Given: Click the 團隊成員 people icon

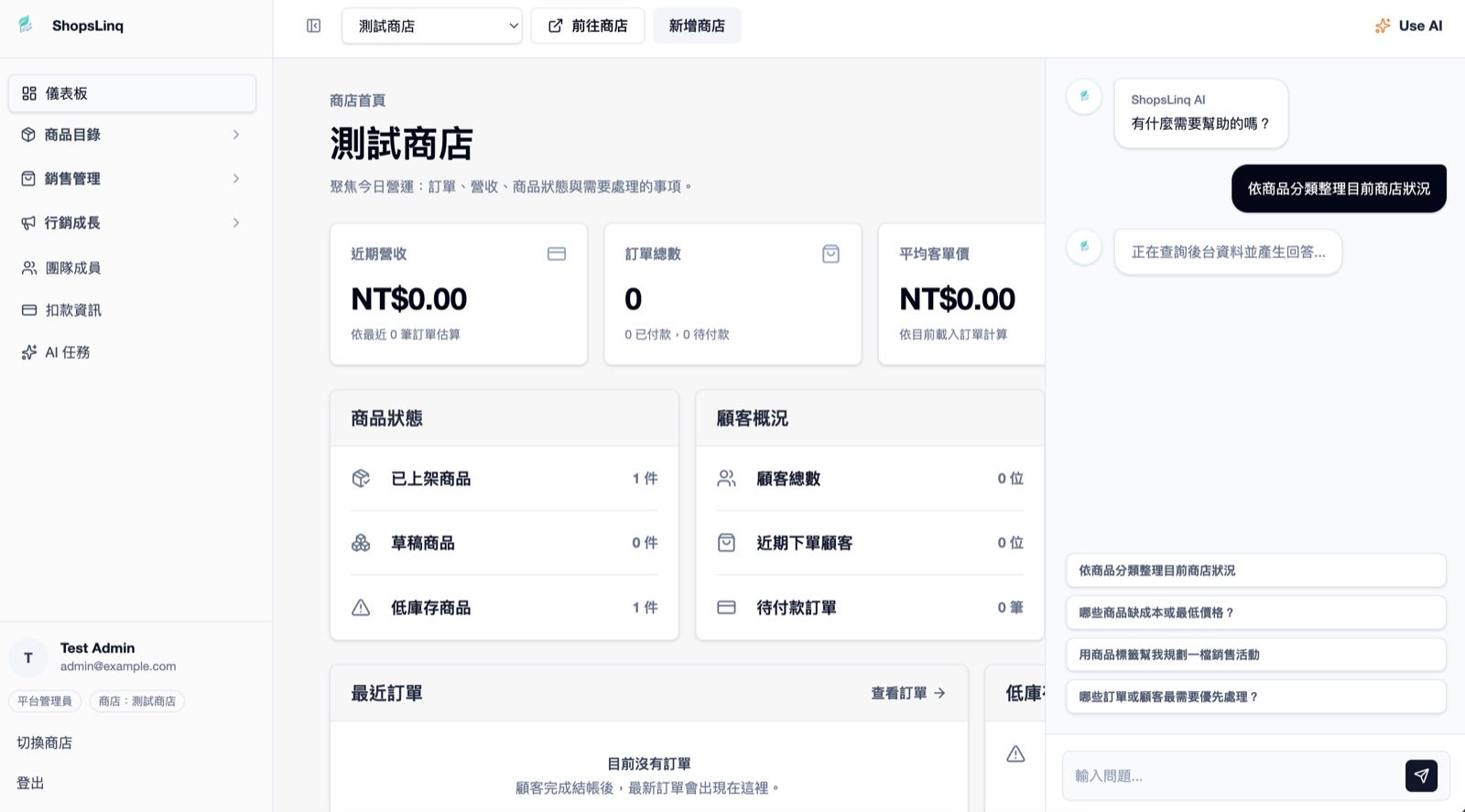Looking at the screenshot, I should [x=29, y=267].
